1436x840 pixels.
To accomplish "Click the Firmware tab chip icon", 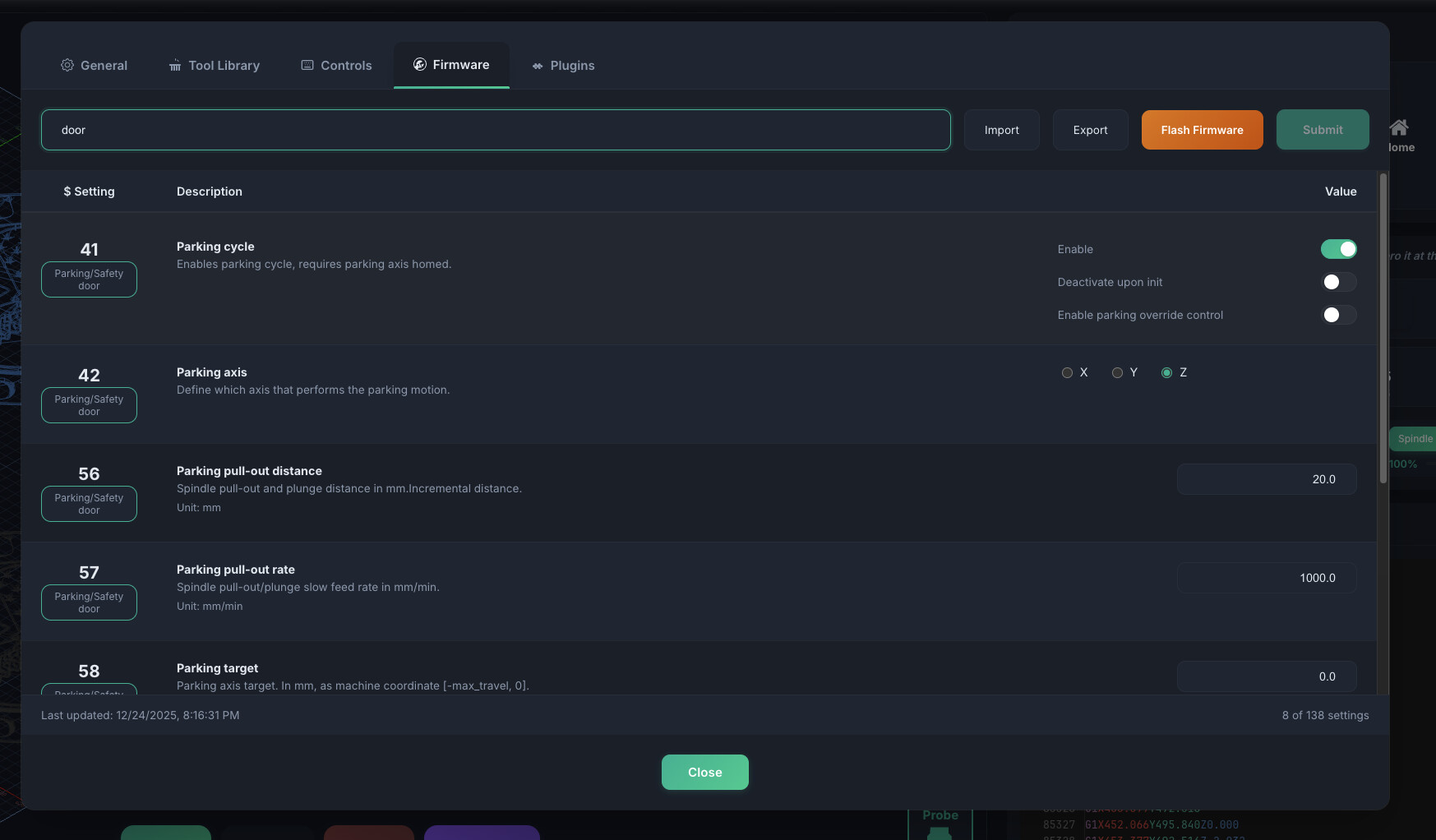I will [420, 64].
